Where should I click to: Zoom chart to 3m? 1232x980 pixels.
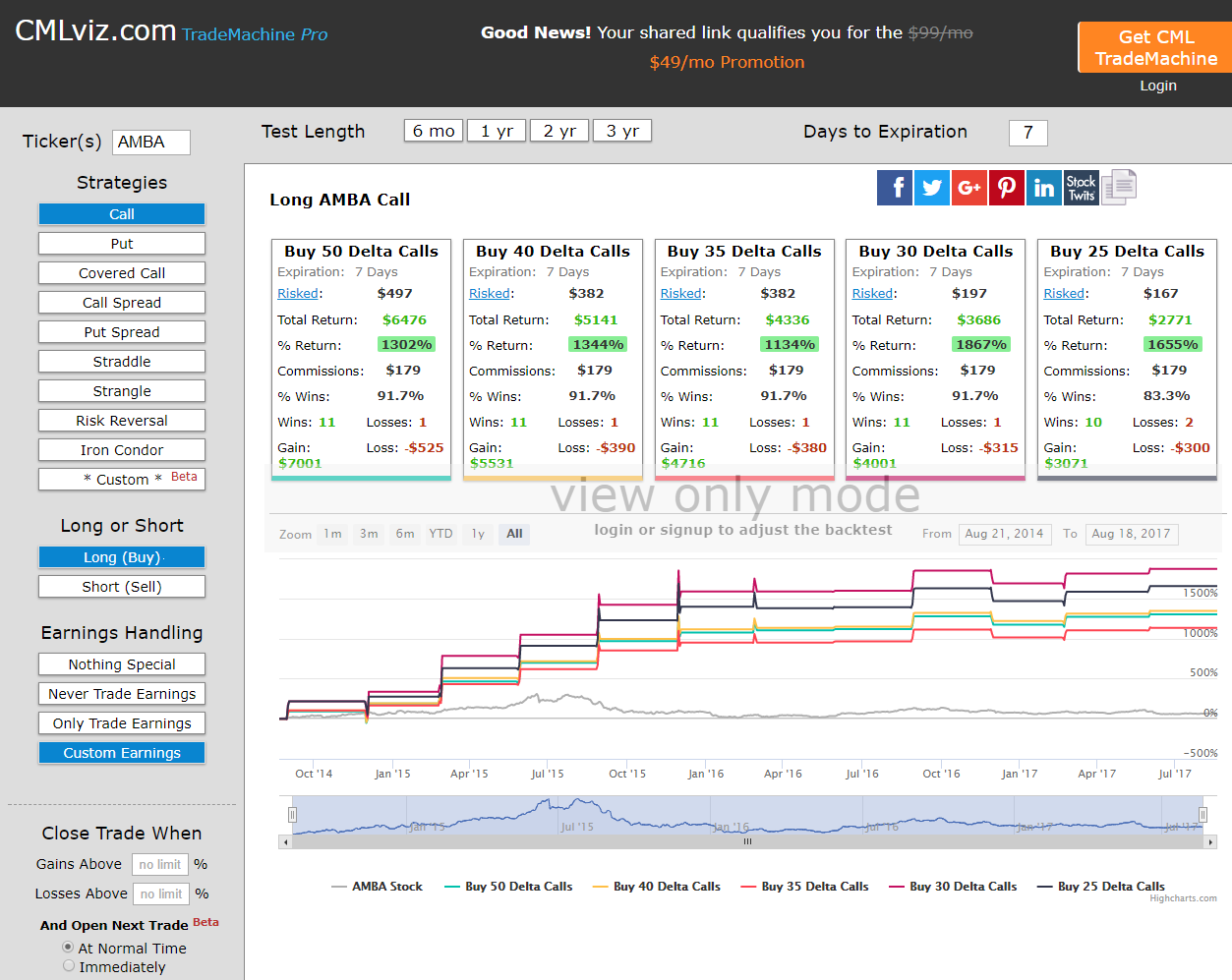pos(369,534)
